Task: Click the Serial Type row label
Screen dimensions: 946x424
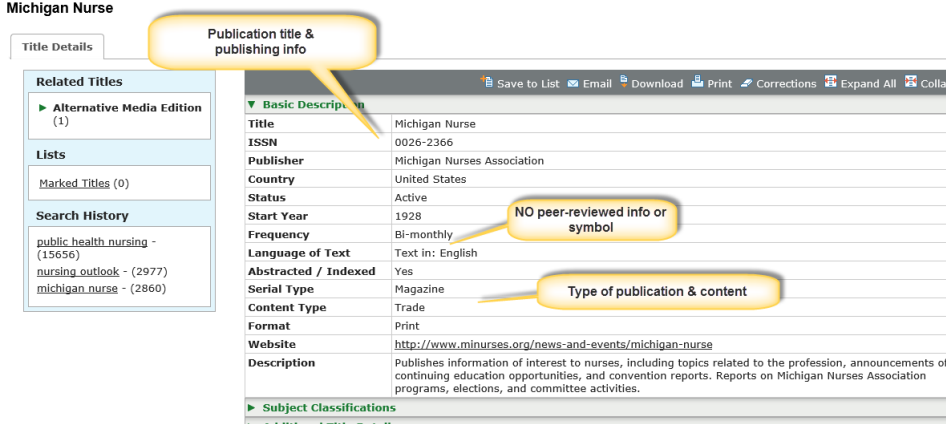Action: [281, 290]
